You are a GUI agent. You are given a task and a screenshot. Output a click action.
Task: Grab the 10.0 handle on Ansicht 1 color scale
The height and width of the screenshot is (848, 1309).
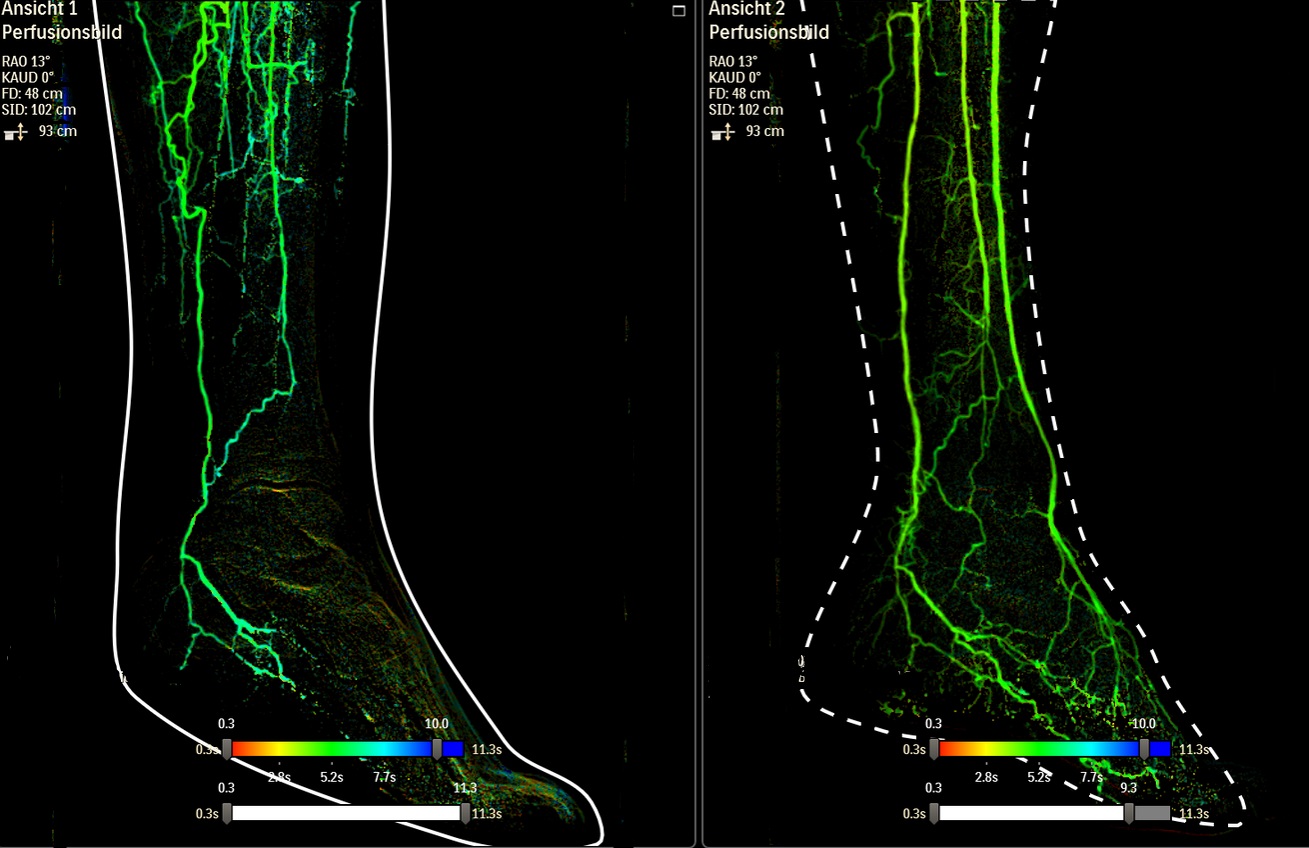click(437, 749)
